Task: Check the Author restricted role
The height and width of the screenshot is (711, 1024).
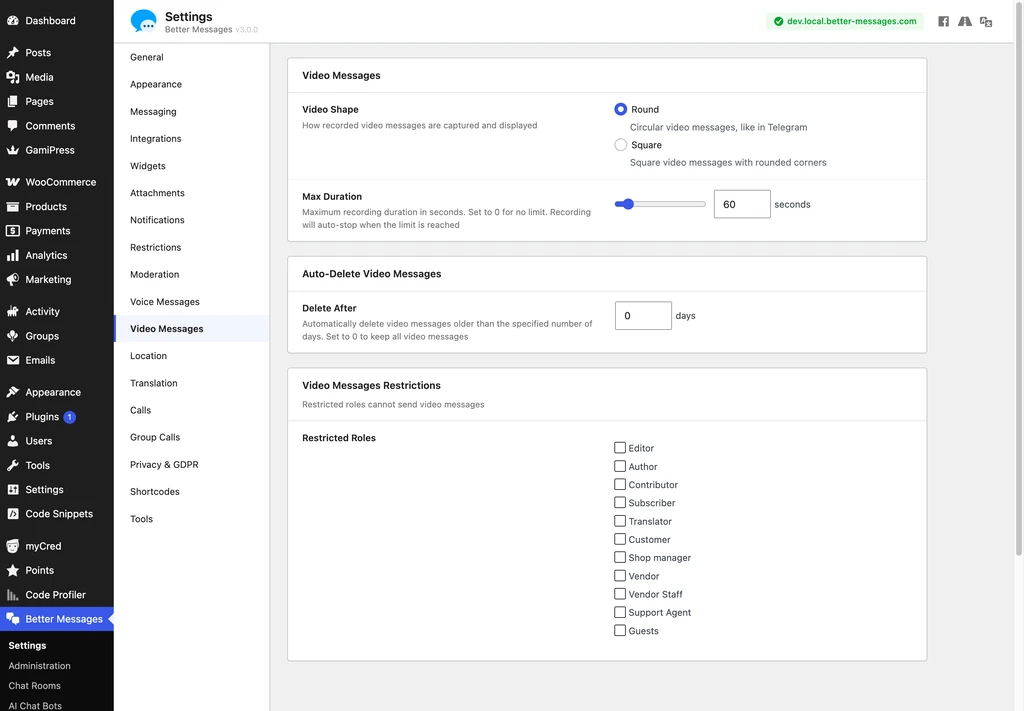Action: (620, 466)
